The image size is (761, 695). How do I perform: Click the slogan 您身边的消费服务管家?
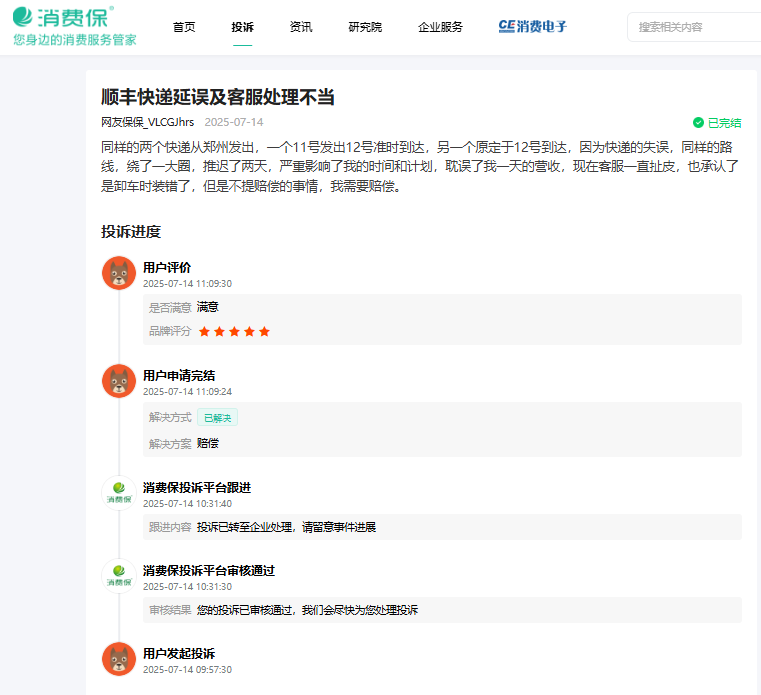75,40
